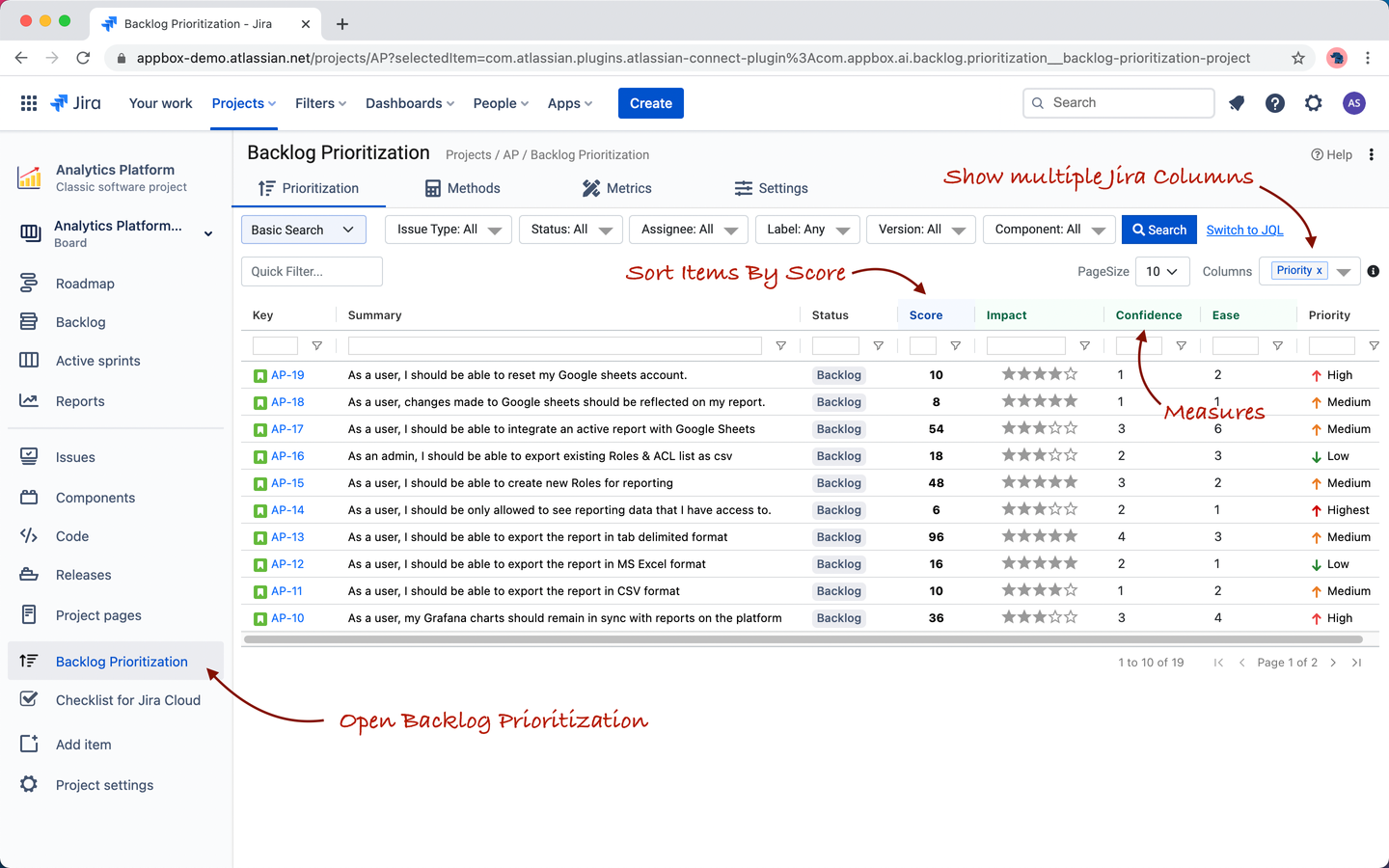Click the Confidence column header
This screenshot has width=1389, height=868.
(1149, 315)
